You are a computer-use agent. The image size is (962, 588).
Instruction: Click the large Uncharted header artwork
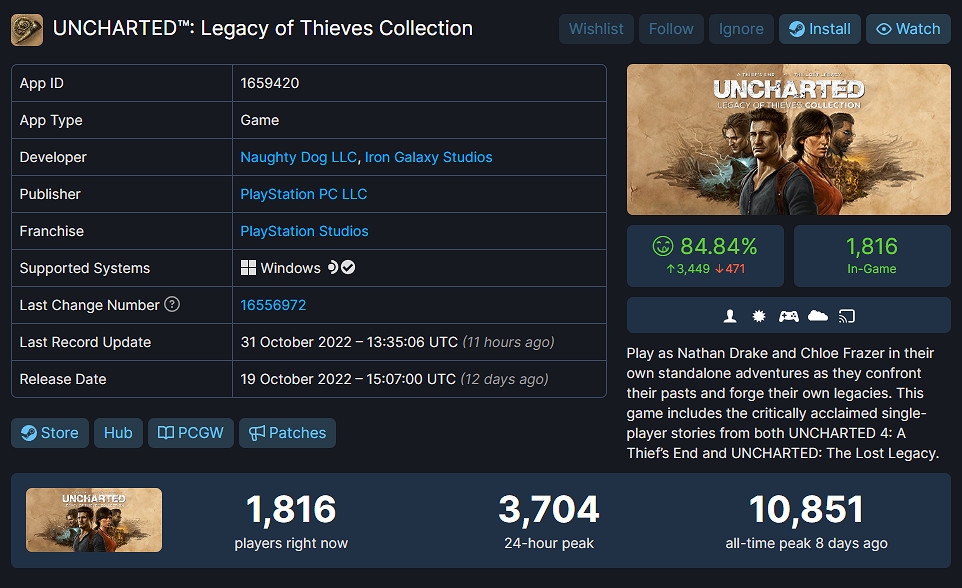click(x=789, y=139)
